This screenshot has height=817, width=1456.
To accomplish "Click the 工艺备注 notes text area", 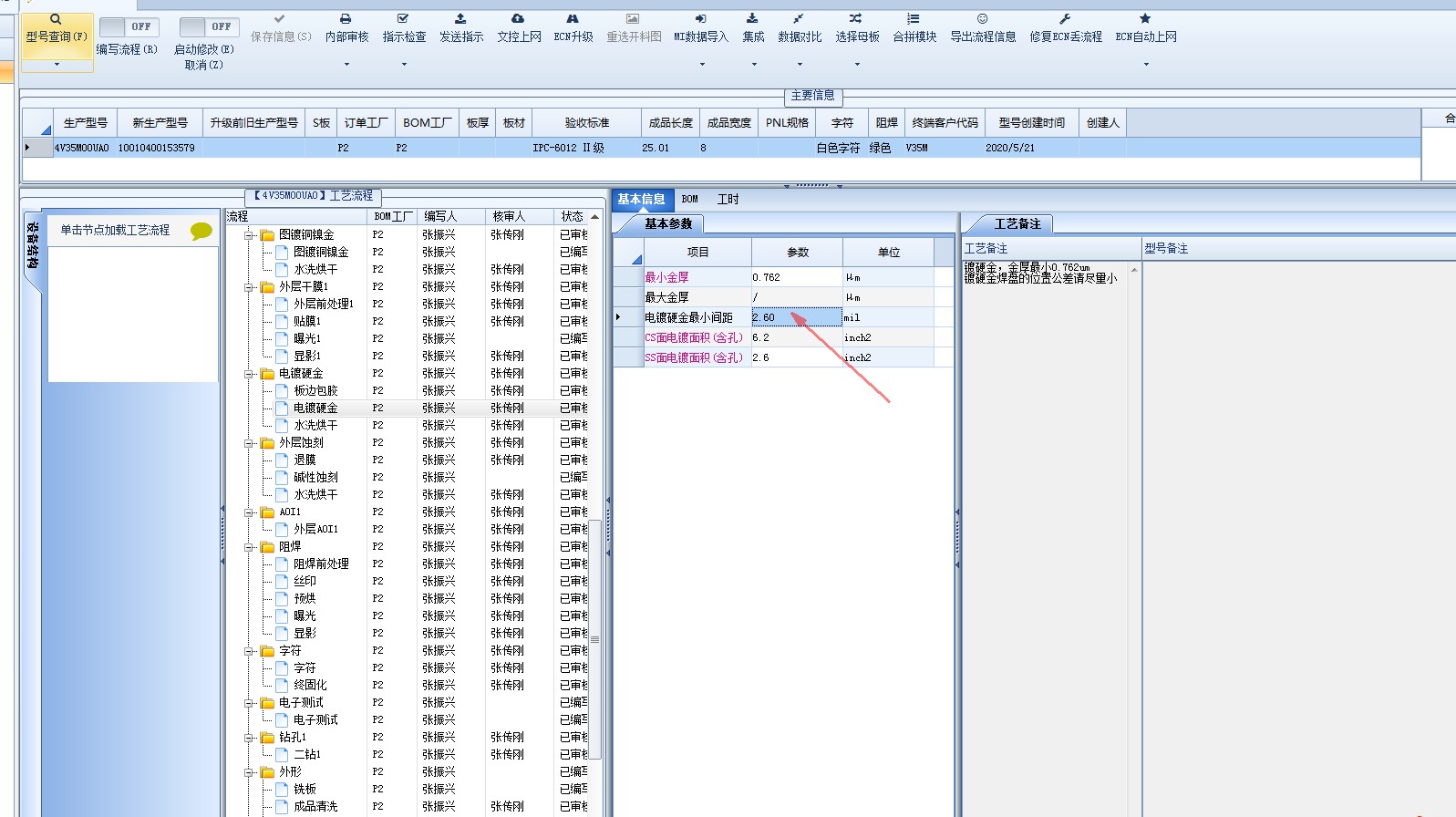I will (x=1047, y=538).
